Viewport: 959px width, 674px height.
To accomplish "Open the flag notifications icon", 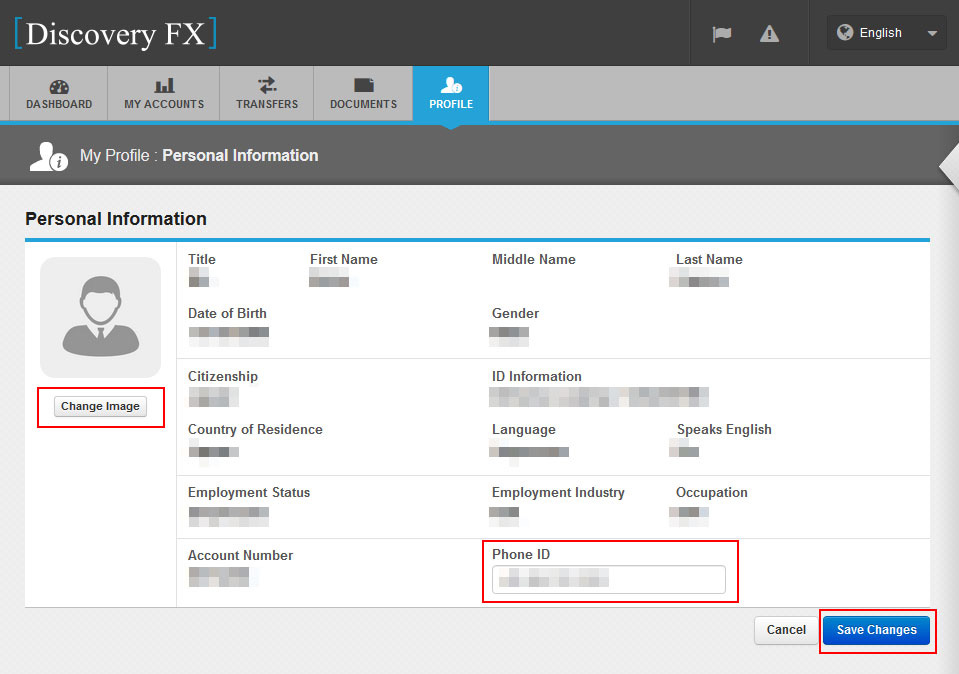I will [x=721, y=33].
